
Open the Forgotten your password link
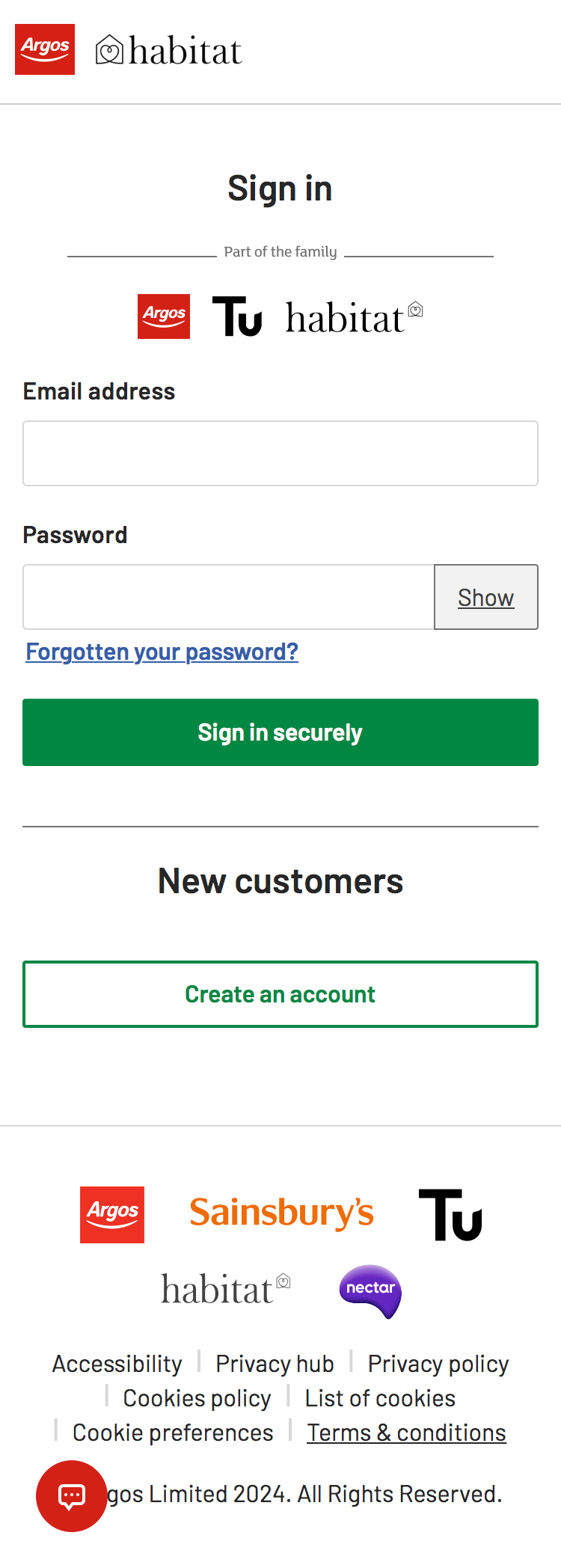[x=161, y=652]
